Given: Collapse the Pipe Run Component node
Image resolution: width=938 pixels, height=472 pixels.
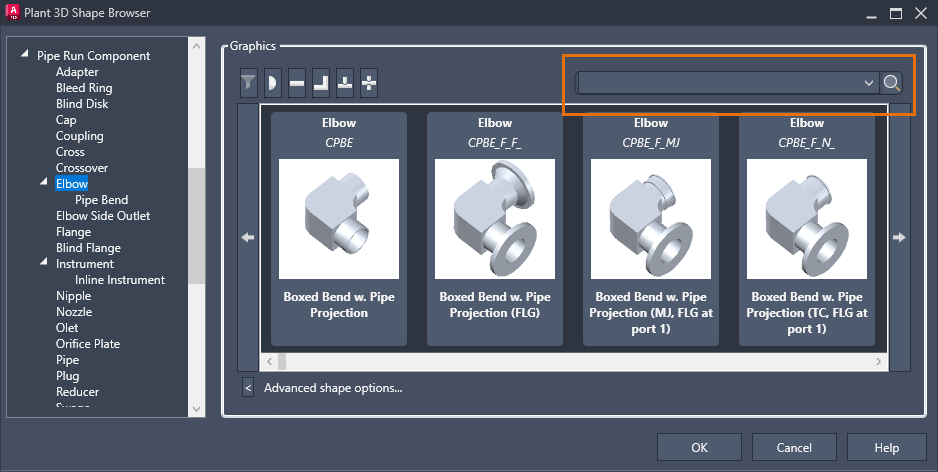Looking at the screenshot, I should click(x=25, y=54).
